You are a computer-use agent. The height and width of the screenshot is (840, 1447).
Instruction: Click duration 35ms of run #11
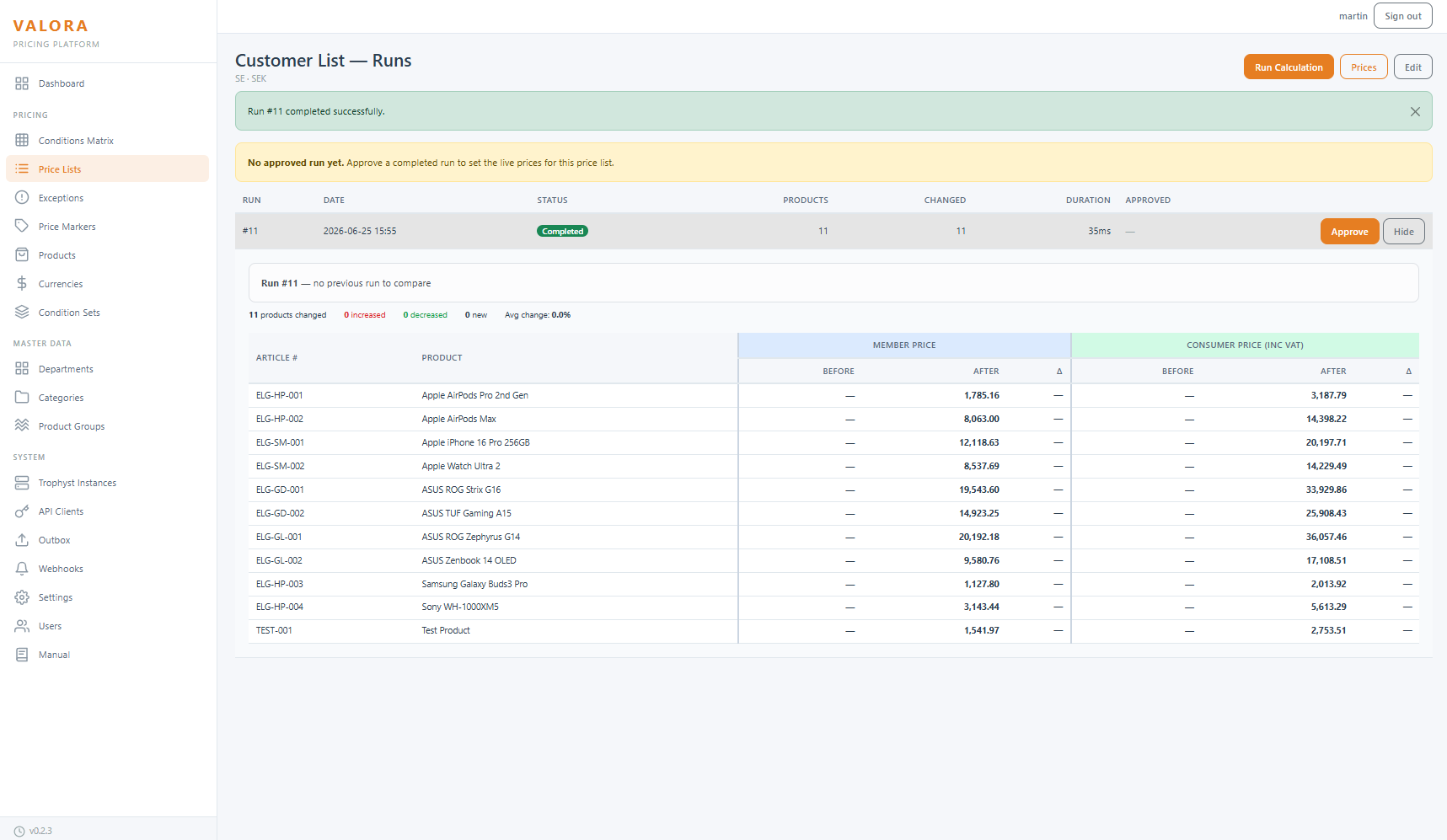point(1099,231)
